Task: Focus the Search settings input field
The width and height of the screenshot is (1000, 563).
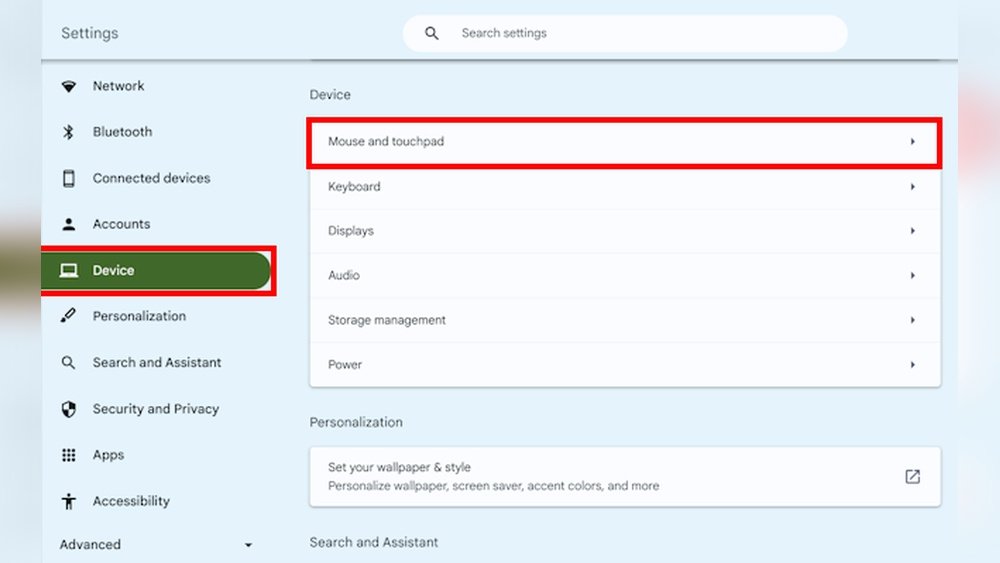Action: 640,33
